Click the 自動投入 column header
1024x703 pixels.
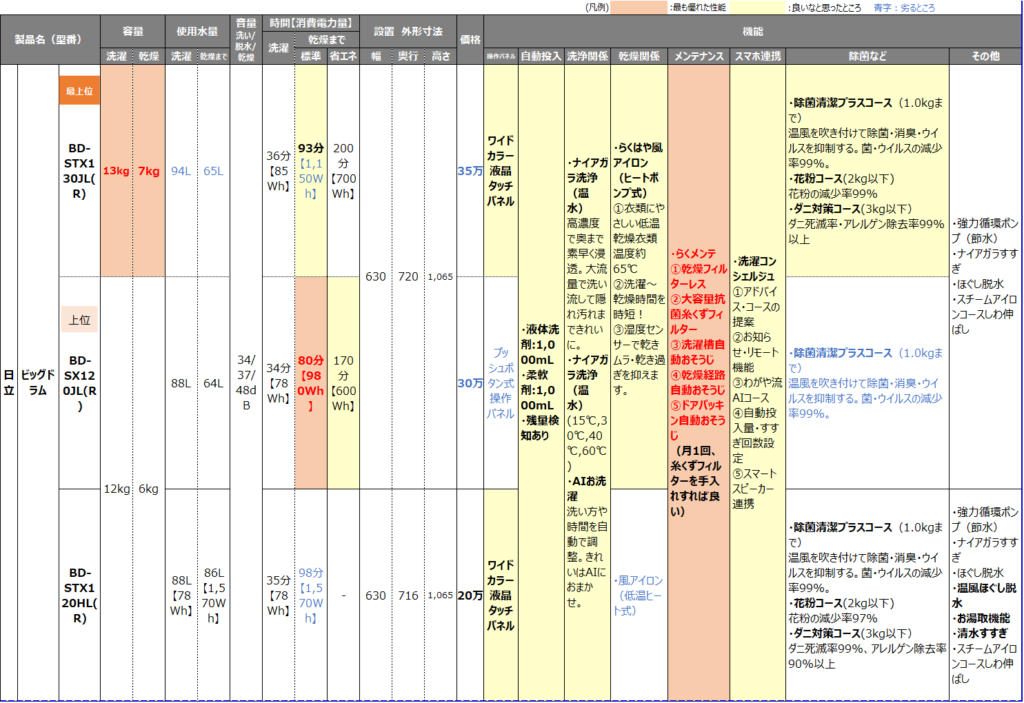pos(541,56)
